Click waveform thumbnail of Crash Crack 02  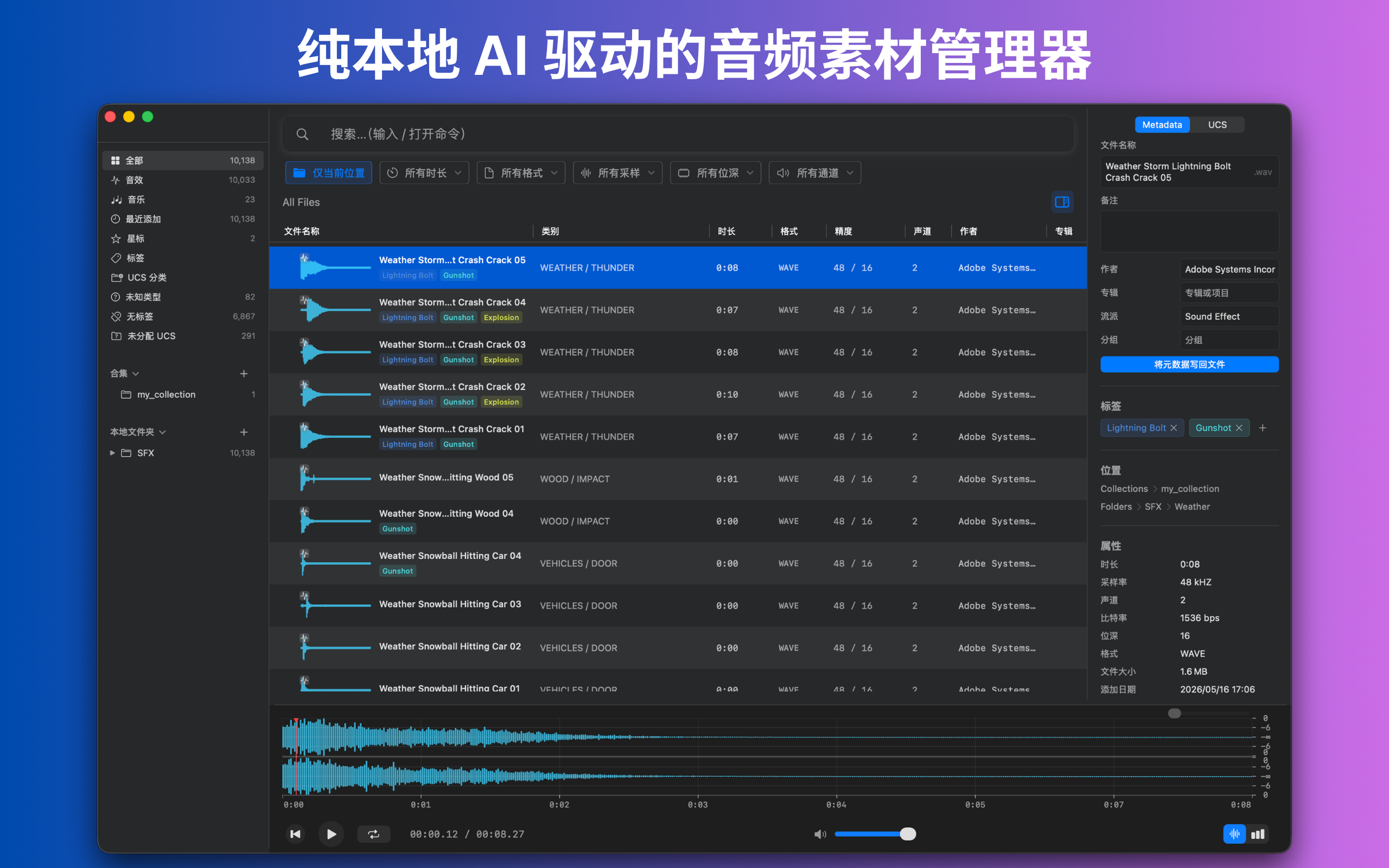pyautogui.click(x=335, y=394)
